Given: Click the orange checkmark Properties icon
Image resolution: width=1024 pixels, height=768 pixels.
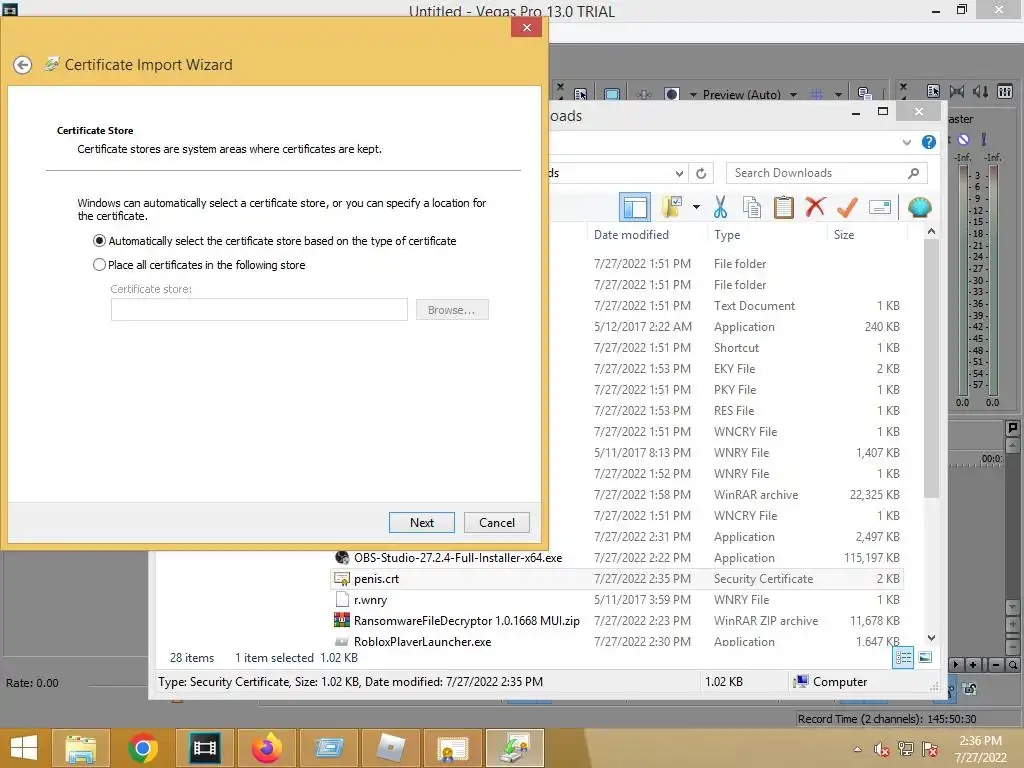Looking at the screenshot, I should (847, 208).
